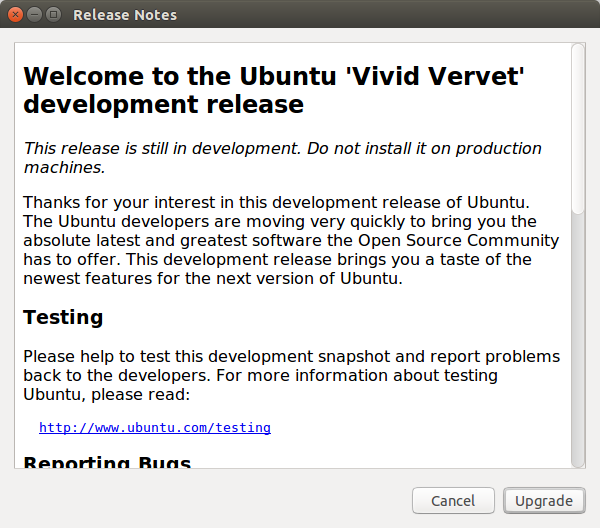Select the 'Testing' section heading
This screenshot has width=600, height=528.
[63, 318]
